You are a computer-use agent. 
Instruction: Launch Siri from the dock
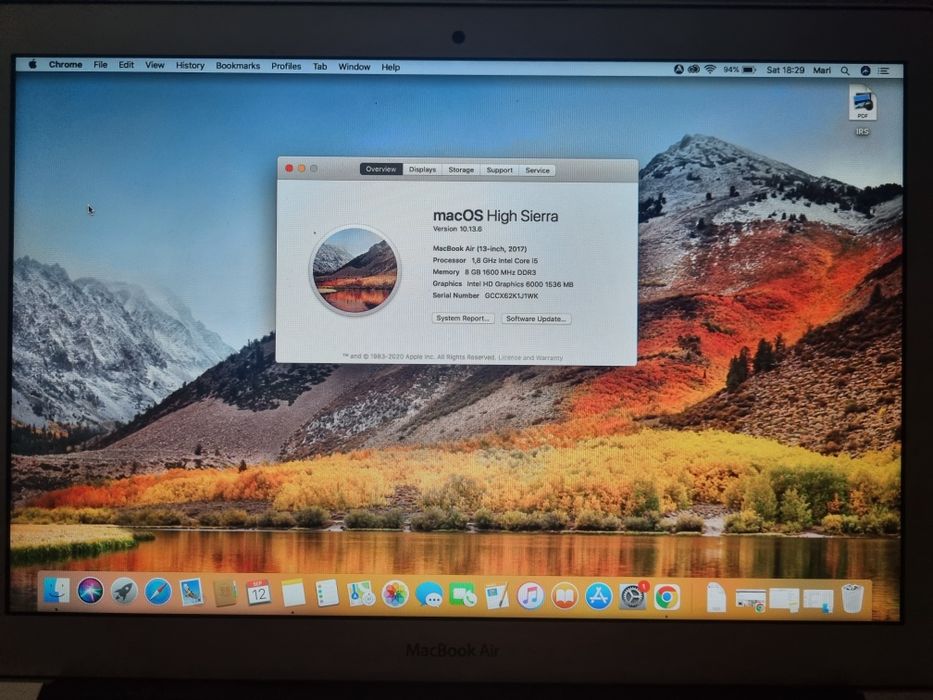[x=90, y=591]
